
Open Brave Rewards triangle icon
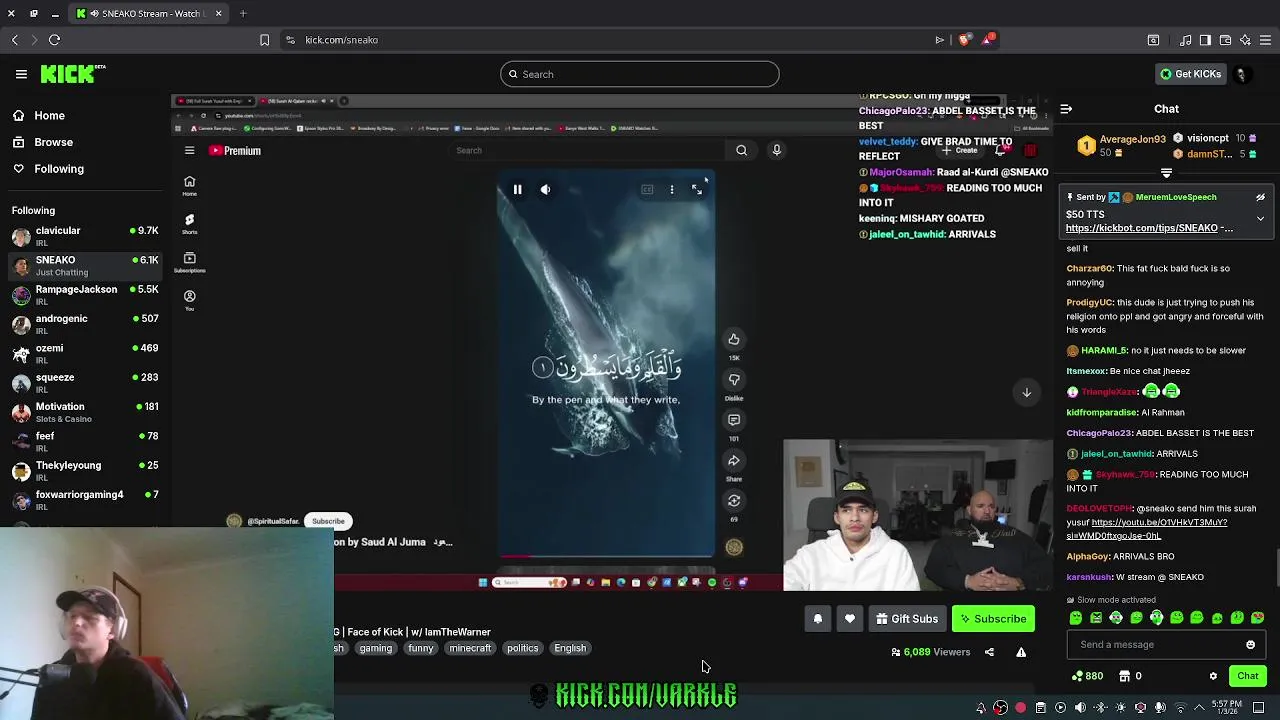coord(988,40)
